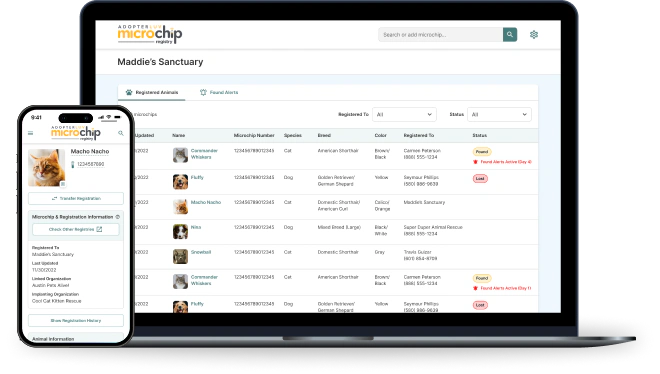The width and height of the screenshot is (660, 374).
Task: Switch to the Registered Animals tab
Action: coord(152,93)
